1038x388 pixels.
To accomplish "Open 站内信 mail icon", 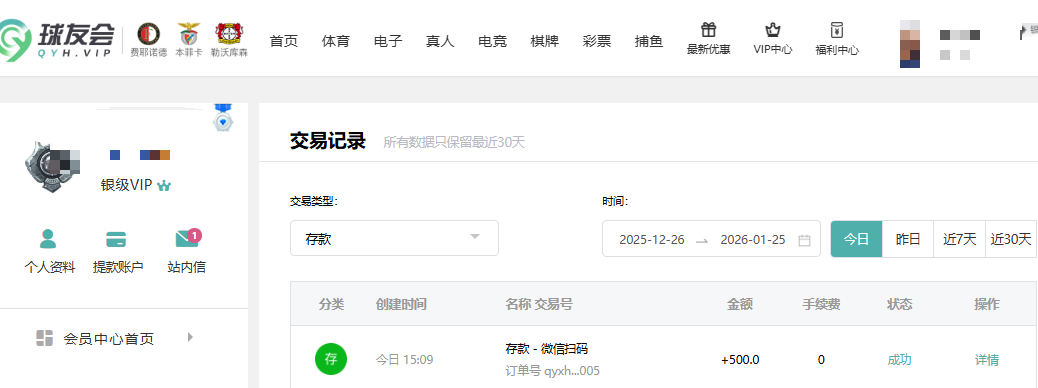I will (x=186, y=239).
